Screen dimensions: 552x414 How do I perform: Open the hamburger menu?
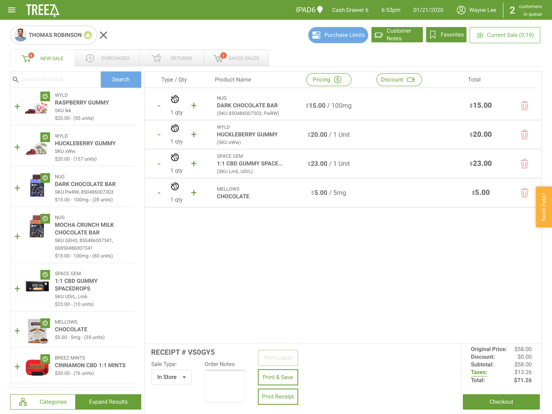click(12, 10)
